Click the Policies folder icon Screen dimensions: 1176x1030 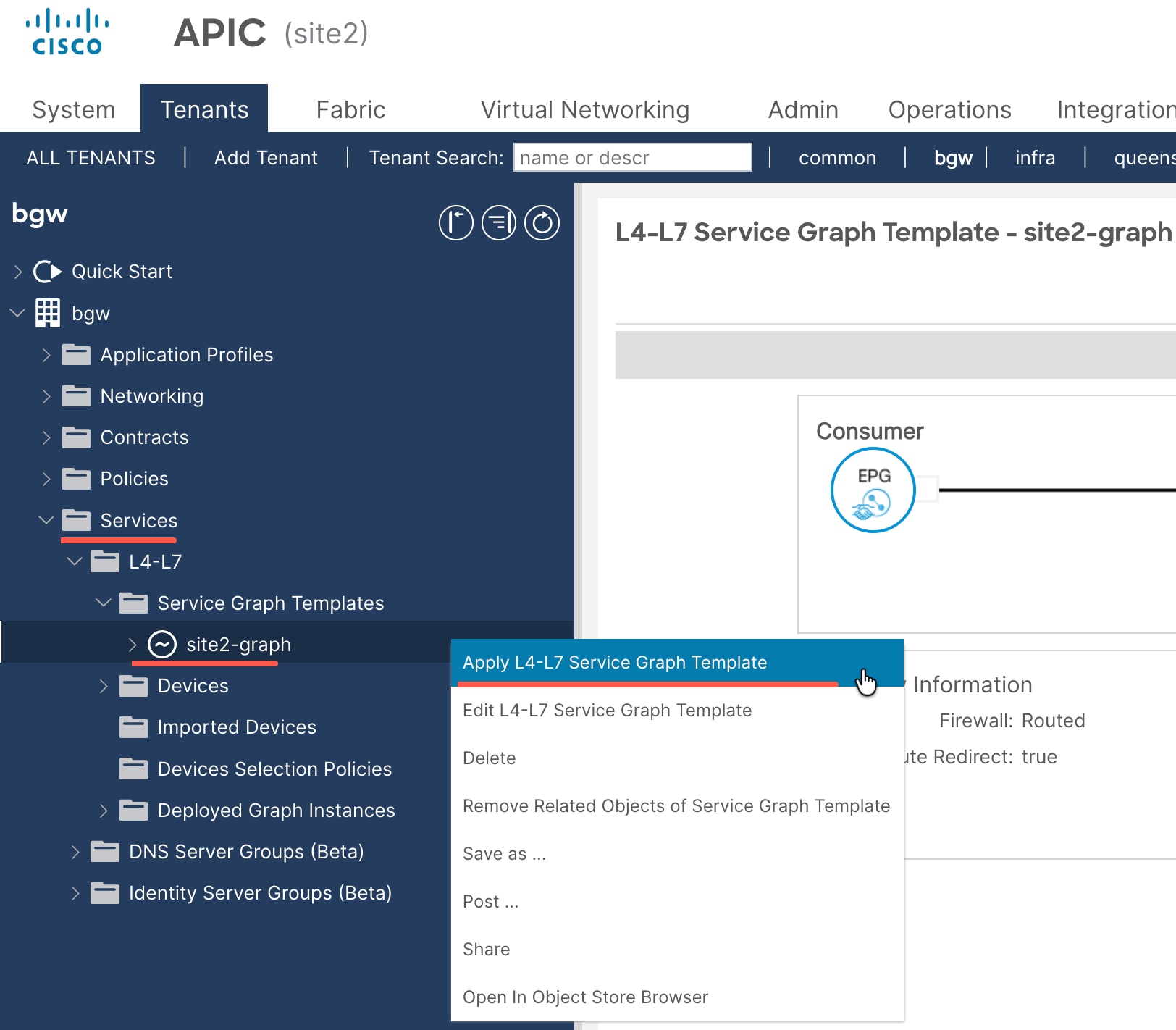click(76, 479)
